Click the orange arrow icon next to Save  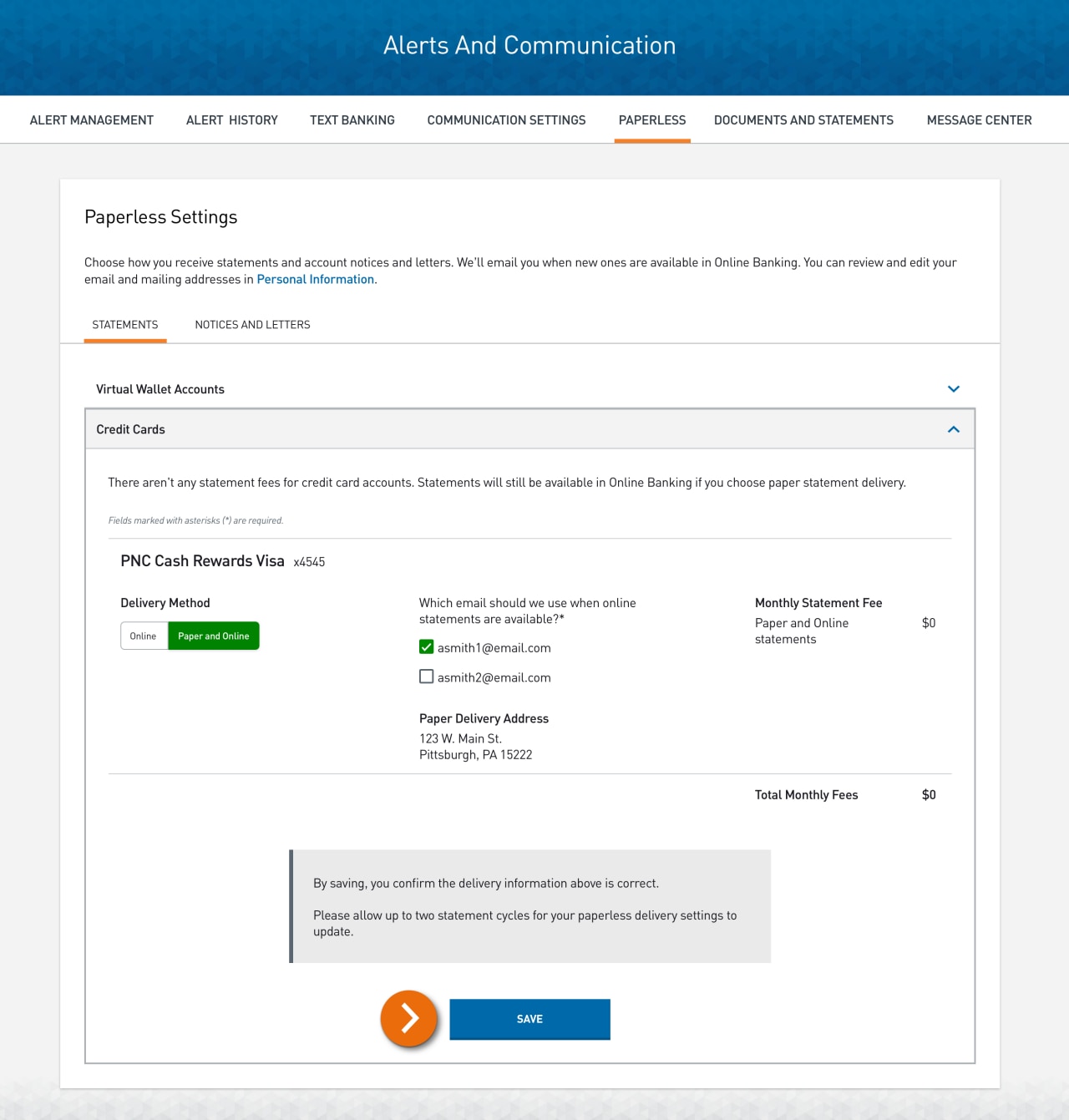408,1019
